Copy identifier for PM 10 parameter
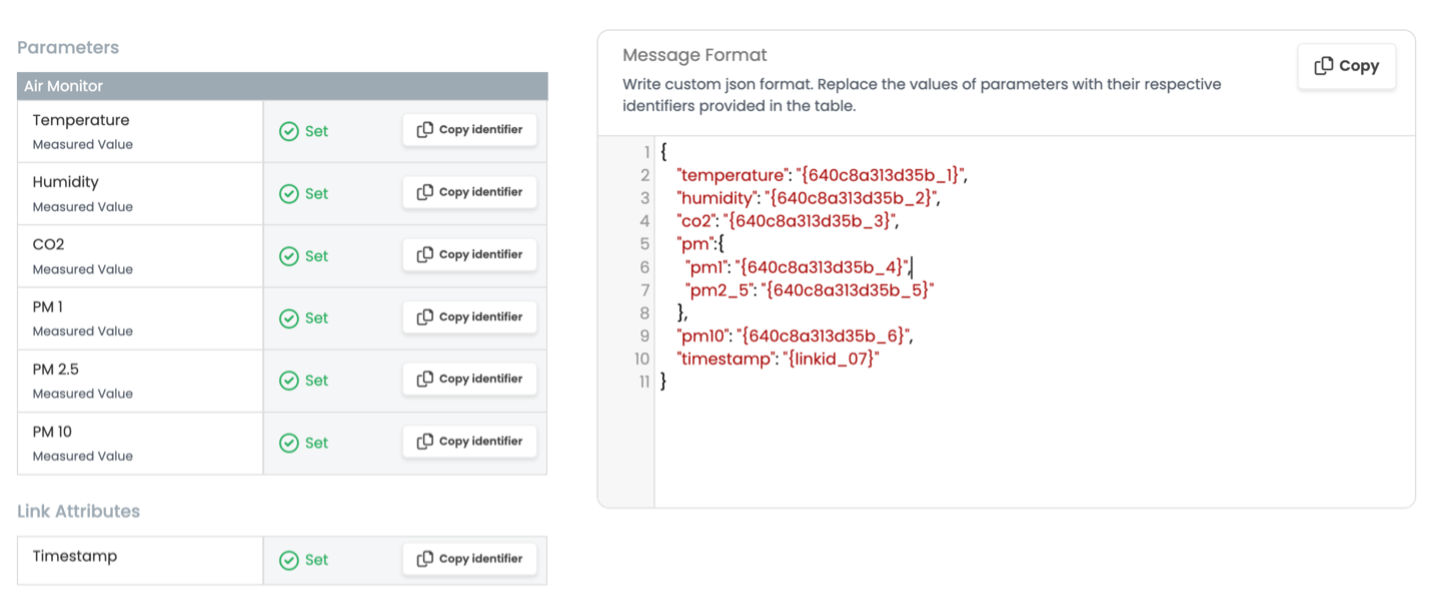 tap(469, 441)
